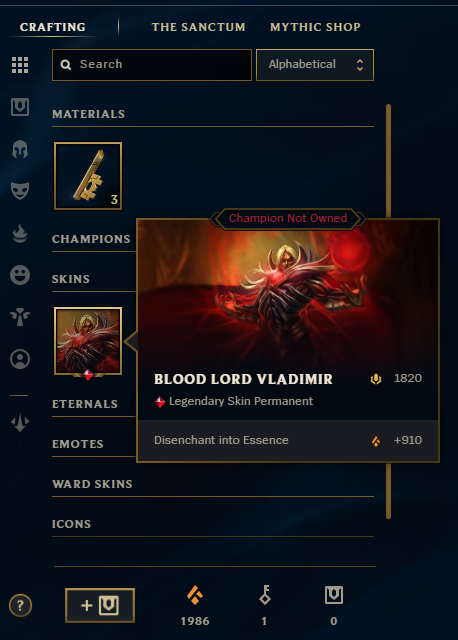Screen dimensions: 458x640
Task: Click the Search input field
Action: 152,65
